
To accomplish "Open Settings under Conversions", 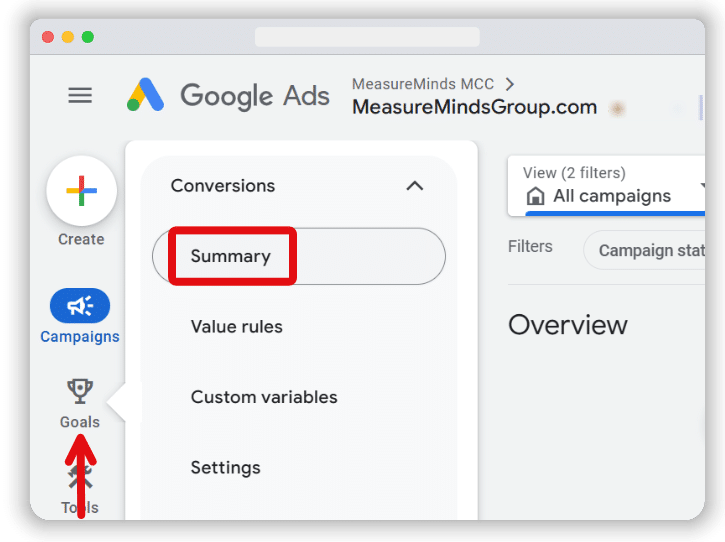I will (x=226, y=468).
